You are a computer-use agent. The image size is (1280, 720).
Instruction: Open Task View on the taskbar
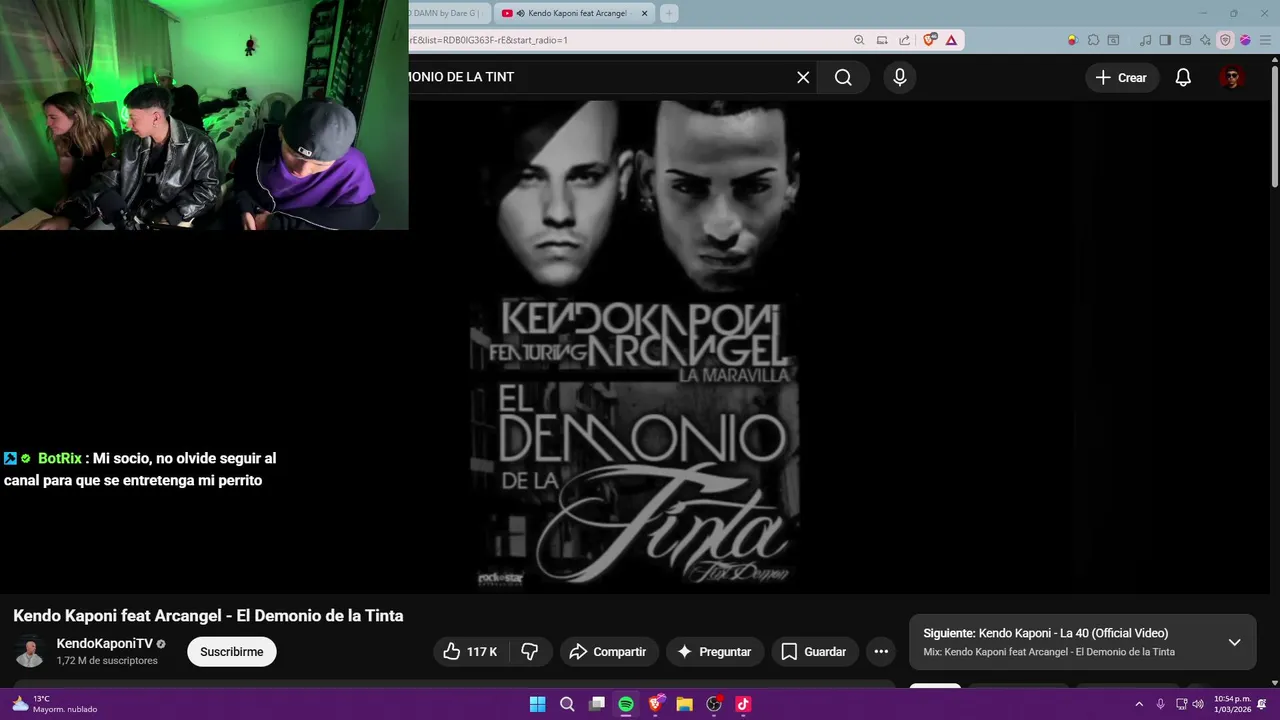[597, 704]
